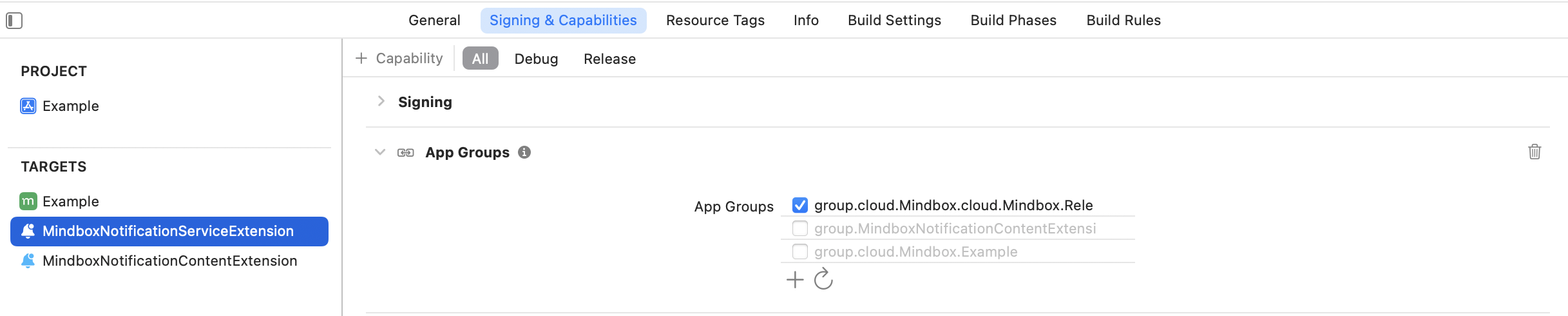Enable the group.cloud.Mindbox.Example checkbox
Viewport: 1568px width, 316px height.
tap(799, 252)
